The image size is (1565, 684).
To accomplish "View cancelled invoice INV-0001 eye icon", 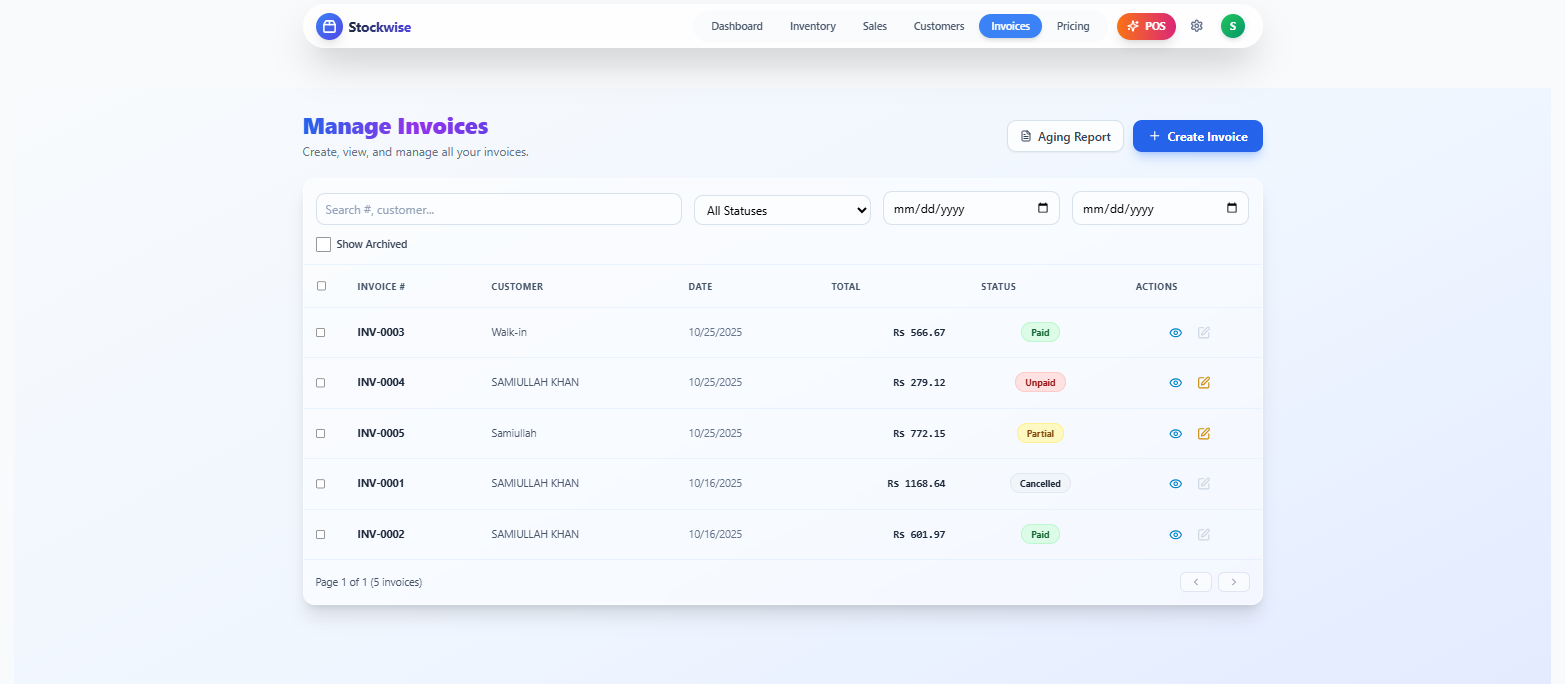I will point(1175,484).
